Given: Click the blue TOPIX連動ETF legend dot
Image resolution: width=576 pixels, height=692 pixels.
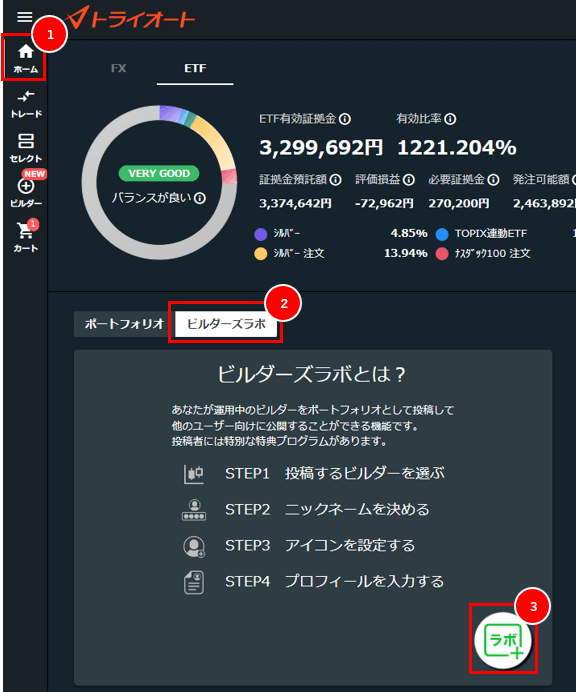Looking at the screenshot, I should [x=442, y=234].
